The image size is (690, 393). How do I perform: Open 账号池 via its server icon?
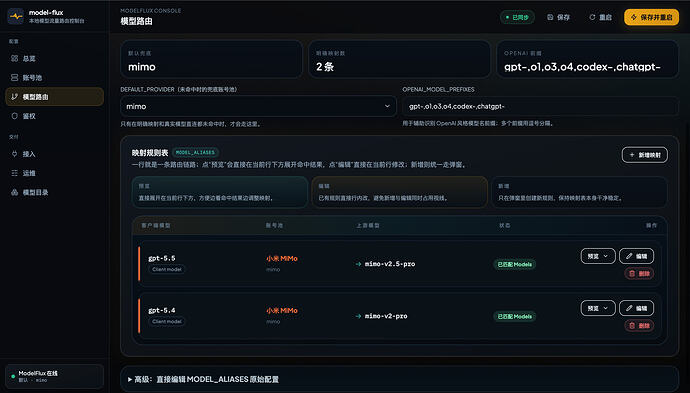pos(15,77)
